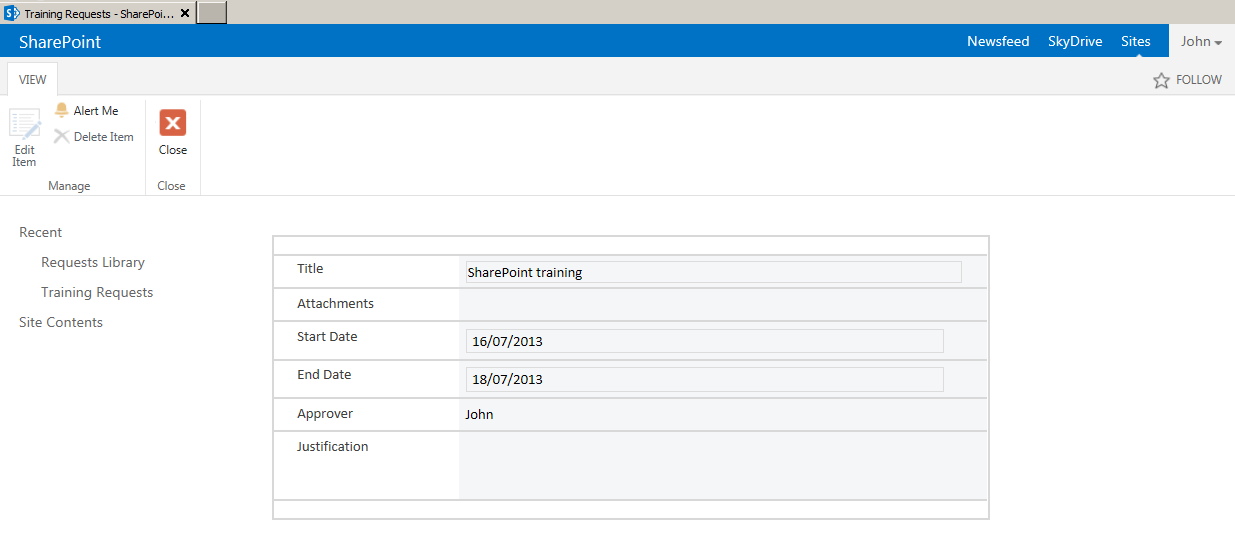The width and height of the screenshot is (1235, 559).
Task: Click the Edit Item icon
Action: click(x=24, y=125)
